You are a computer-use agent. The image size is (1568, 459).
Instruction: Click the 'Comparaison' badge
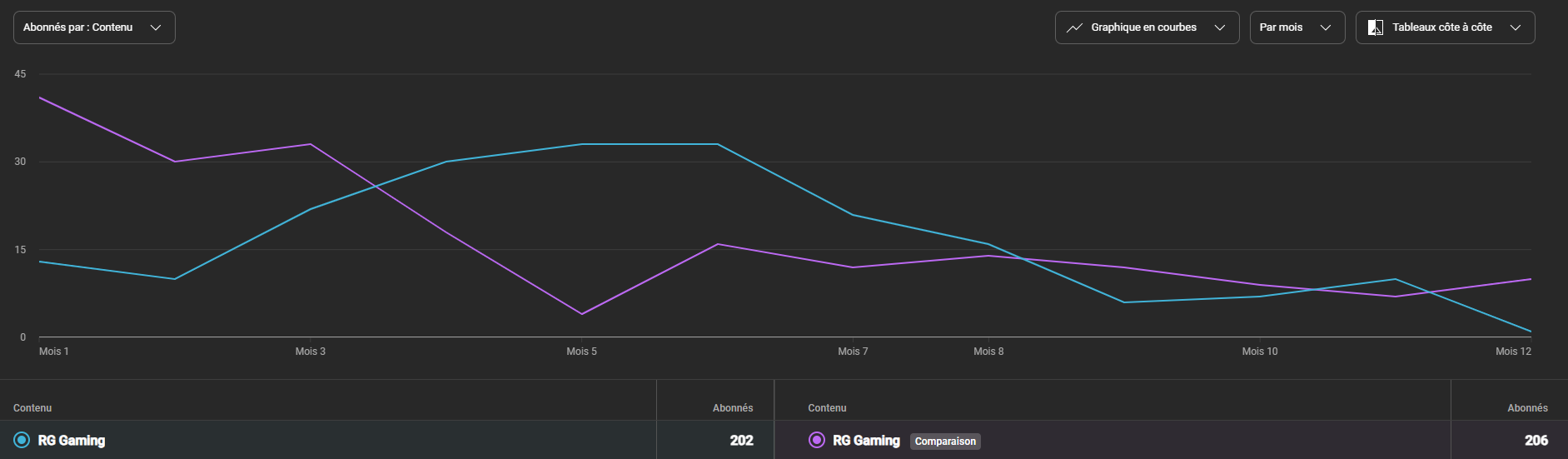(945, 442)
